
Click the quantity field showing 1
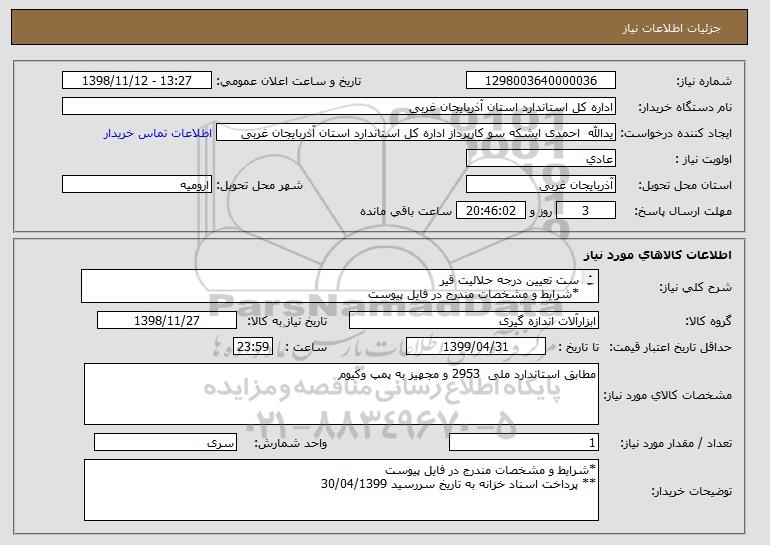pos(524,443)
